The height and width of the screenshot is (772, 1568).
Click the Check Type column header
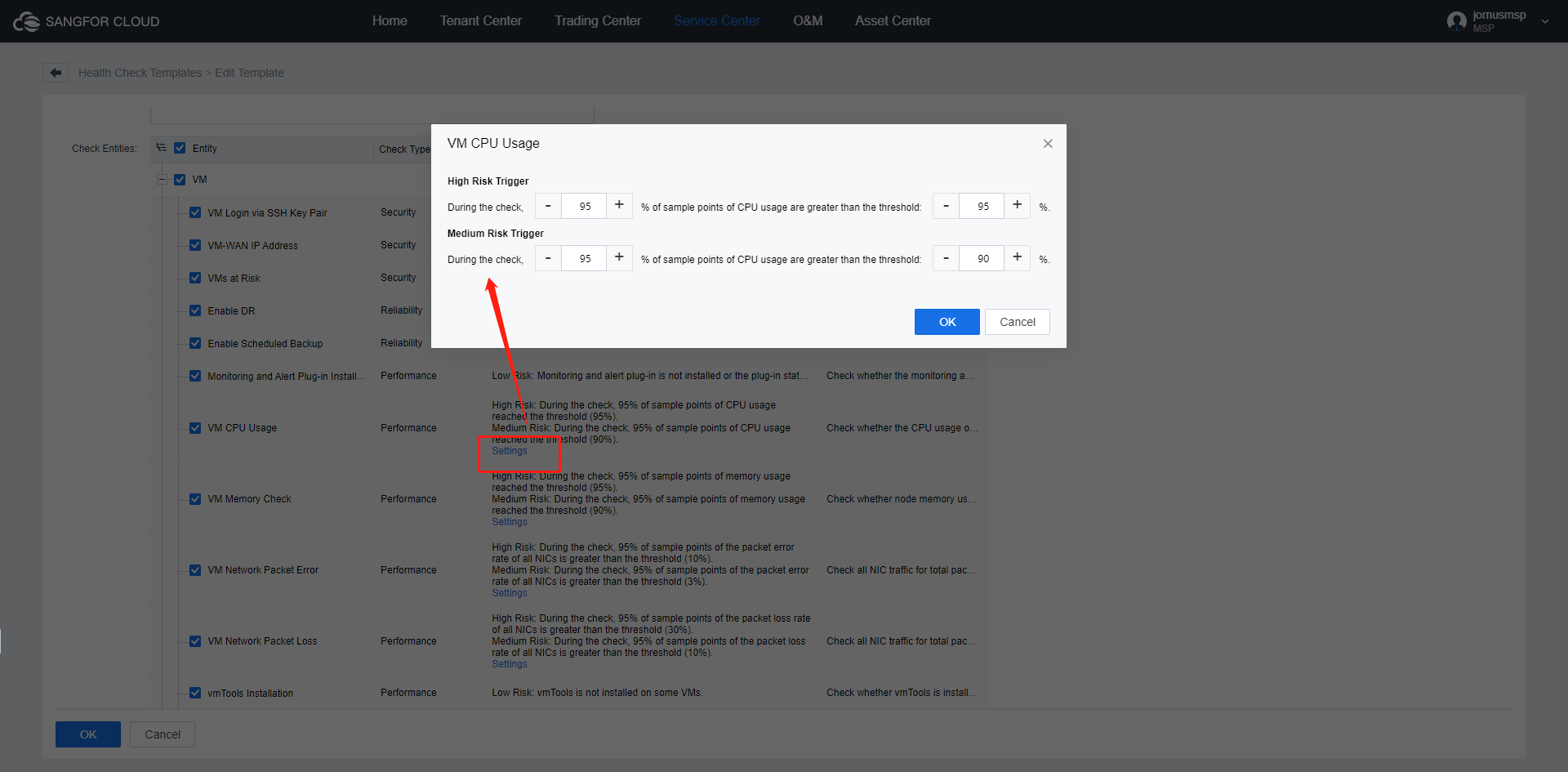[x=404, y=149]
